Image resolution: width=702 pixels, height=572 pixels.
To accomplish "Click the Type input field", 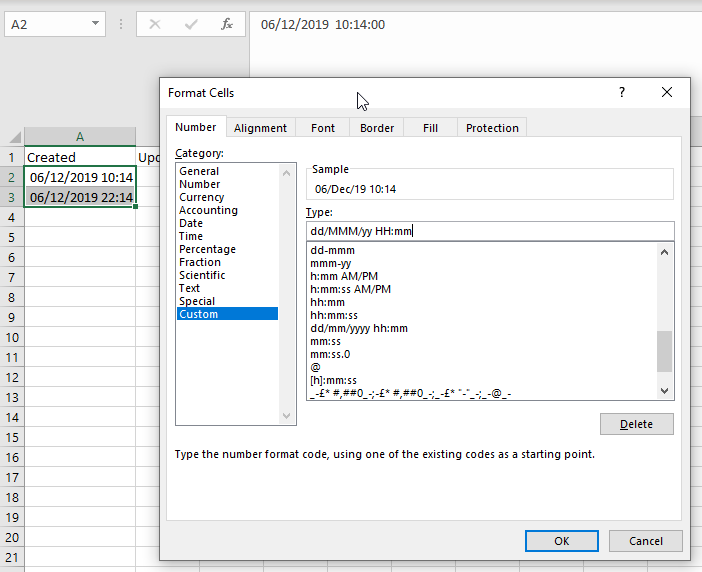I will click(490, 231).
